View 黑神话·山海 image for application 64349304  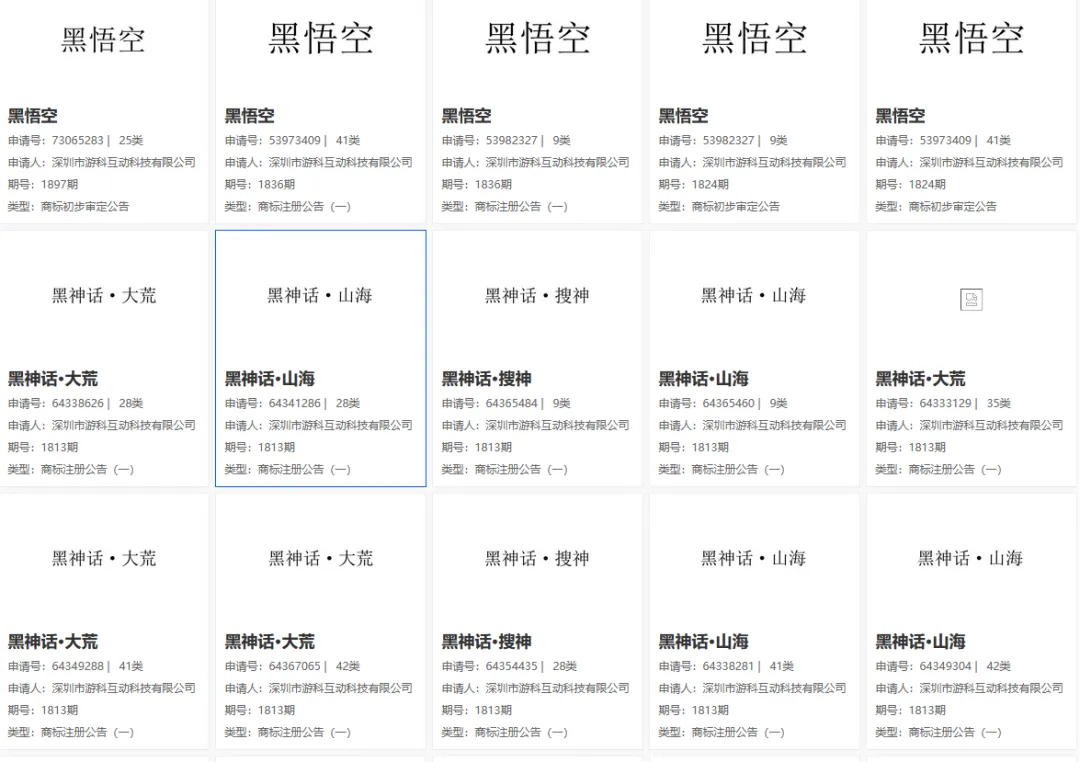coord(970,558)
